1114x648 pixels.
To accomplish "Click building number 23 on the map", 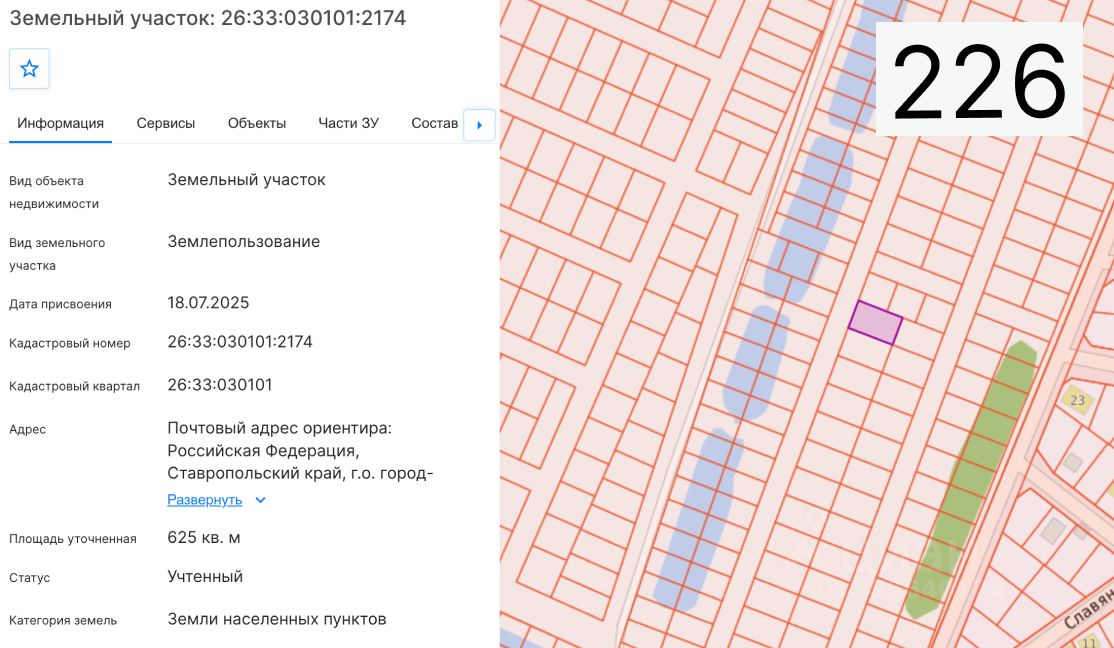I will click(1077, 400).
